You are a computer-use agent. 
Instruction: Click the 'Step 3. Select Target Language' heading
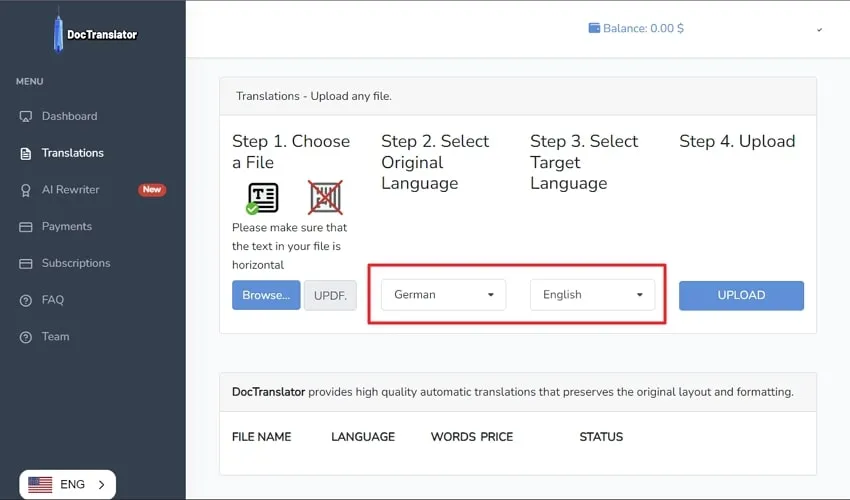pyautogui.click(x=584, y=162)
